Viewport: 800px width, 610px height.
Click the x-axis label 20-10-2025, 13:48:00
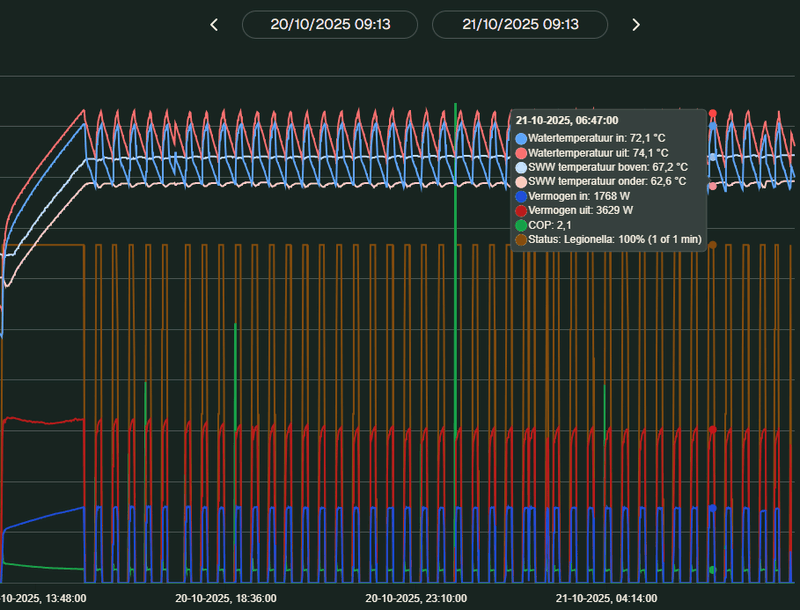coord(44,598)
